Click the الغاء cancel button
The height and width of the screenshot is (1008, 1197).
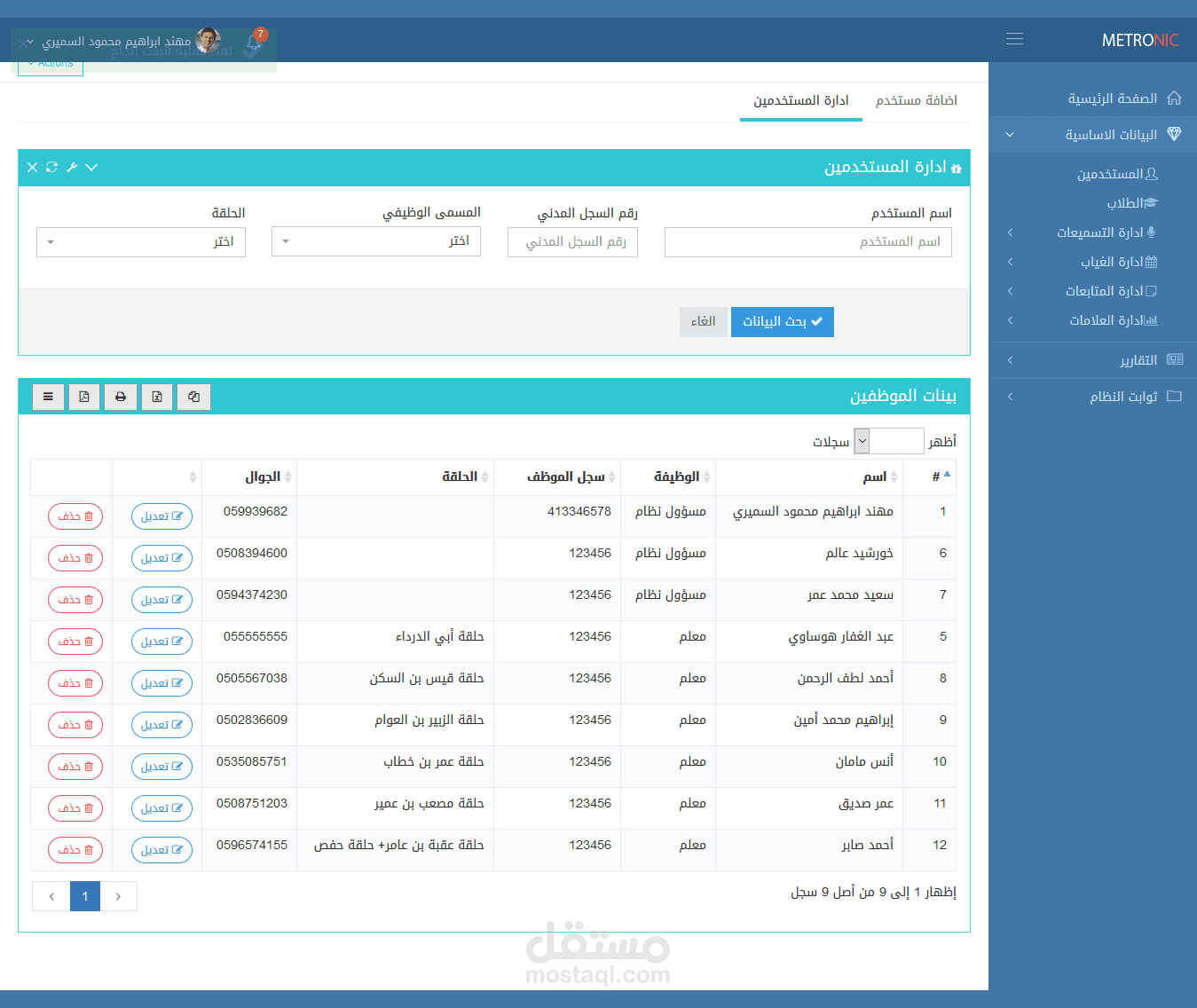pos(704,321)
